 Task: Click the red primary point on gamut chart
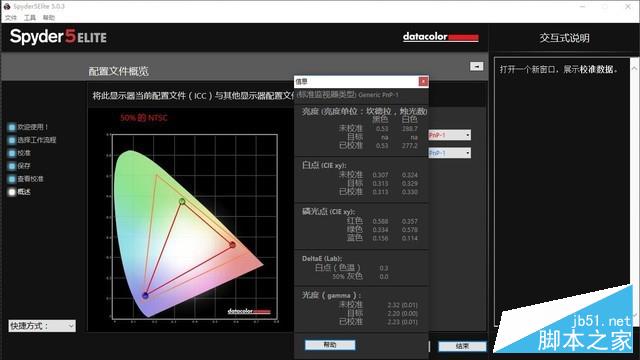tap(232, 245)
